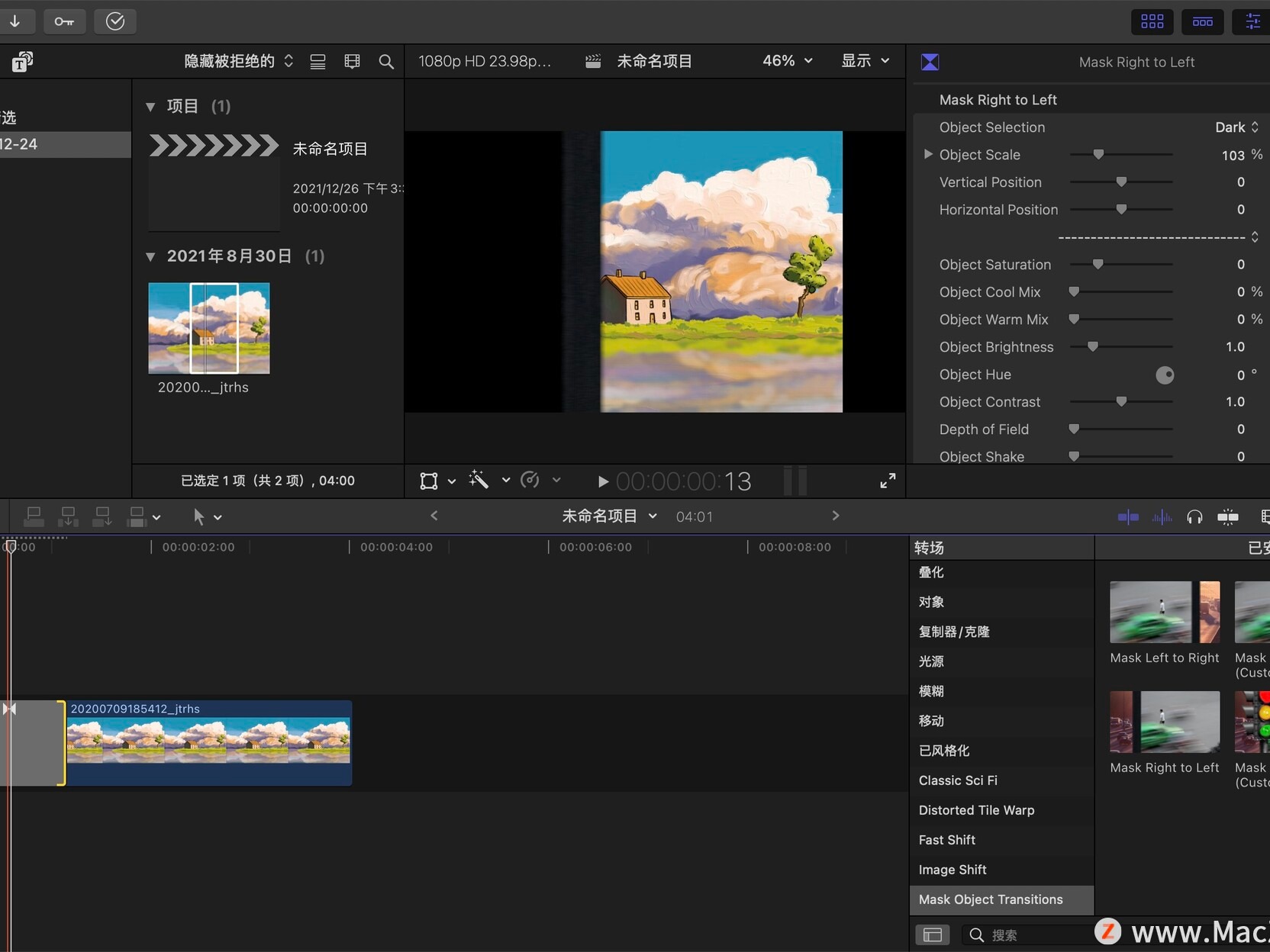Image resolution: width=1270 pixels, height=952 pixels.
Task: Open the Enhancements magic wand tool
Action: click(x=480, y=481)
